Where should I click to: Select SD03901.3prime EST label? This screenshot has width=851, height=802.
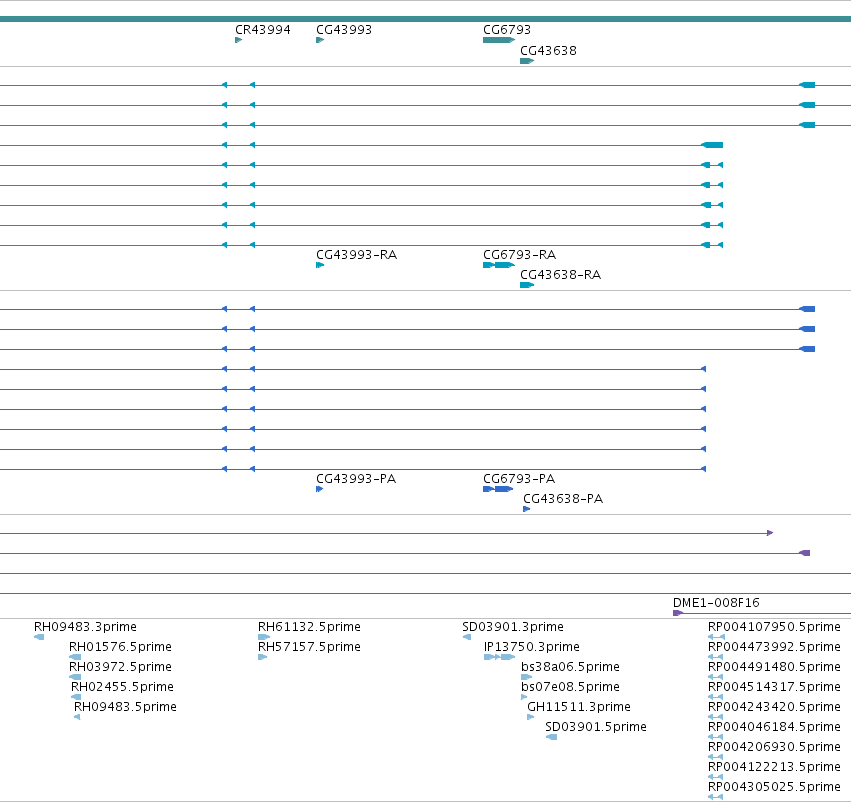pos(513,627)
